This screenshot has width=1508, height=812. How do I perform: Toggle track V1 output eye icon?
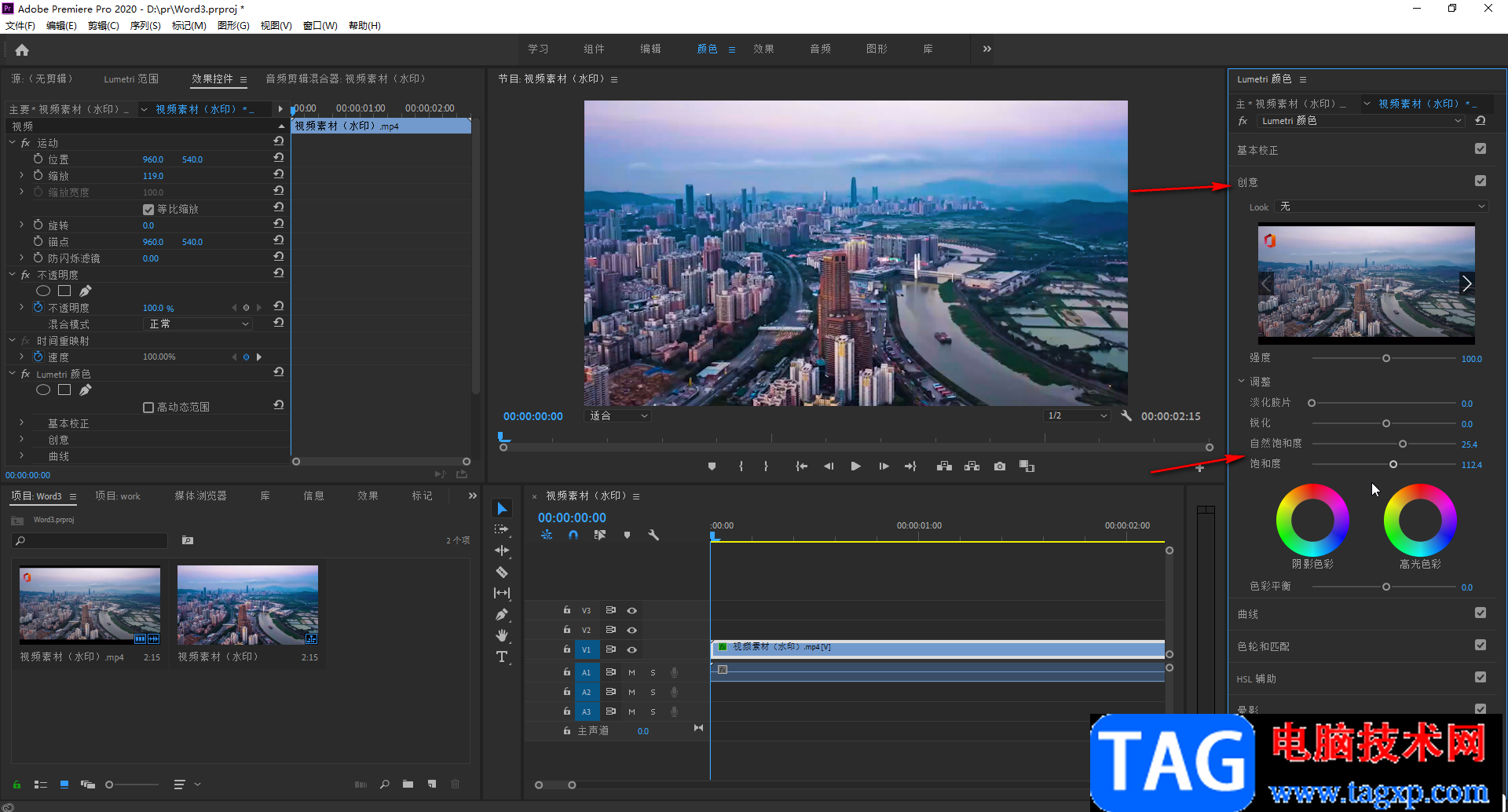631,650
